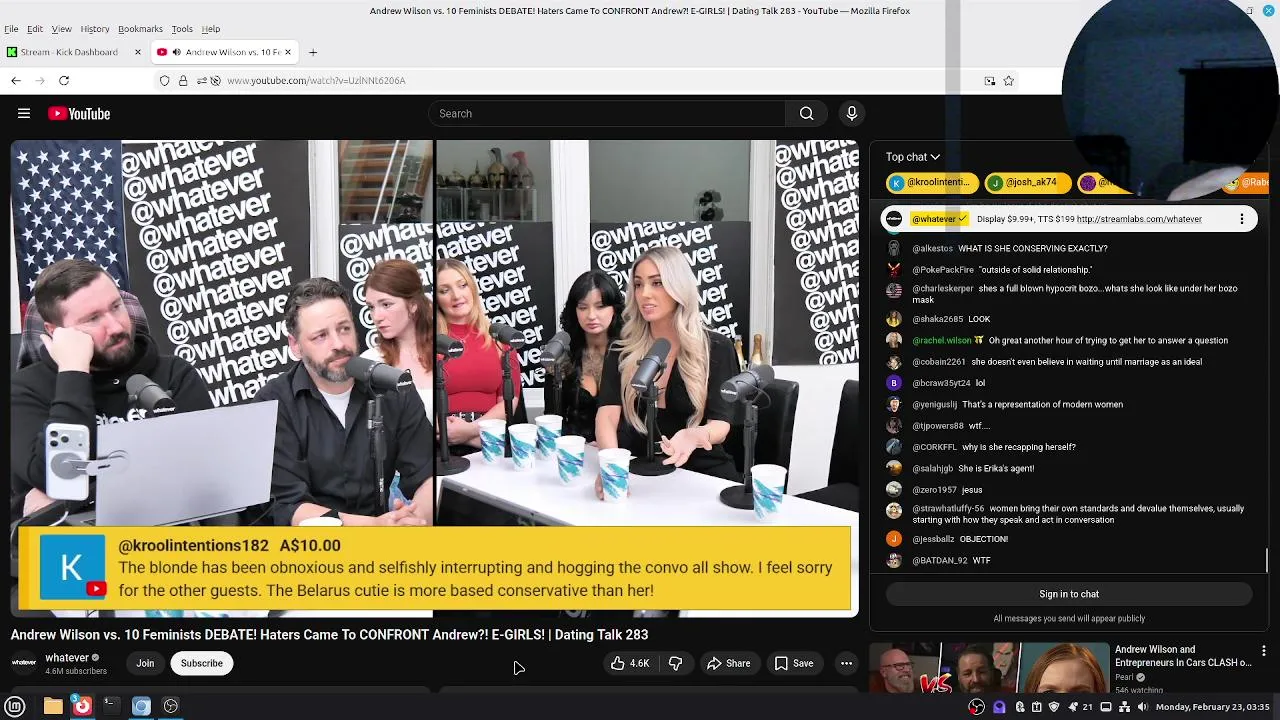This screenshot has width=1280, height=720.
Task: Save the video to a playlist
Action: click(793, 663)
